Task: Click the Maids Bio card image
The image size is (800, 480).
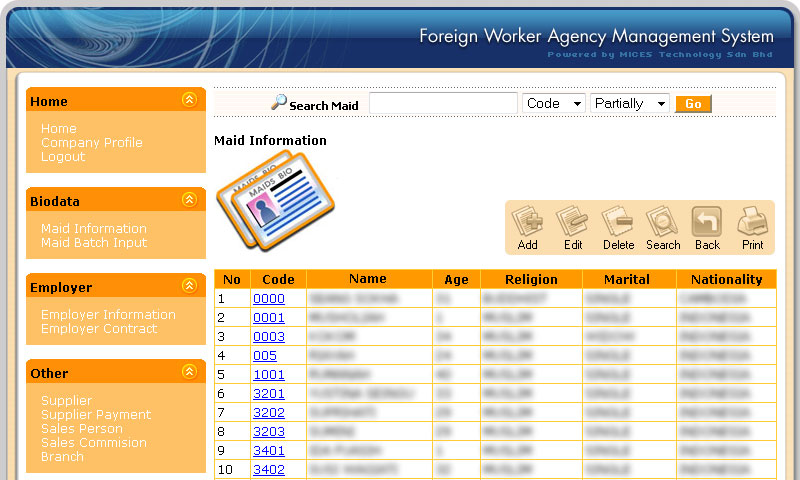Action: (x=275, y=200)
